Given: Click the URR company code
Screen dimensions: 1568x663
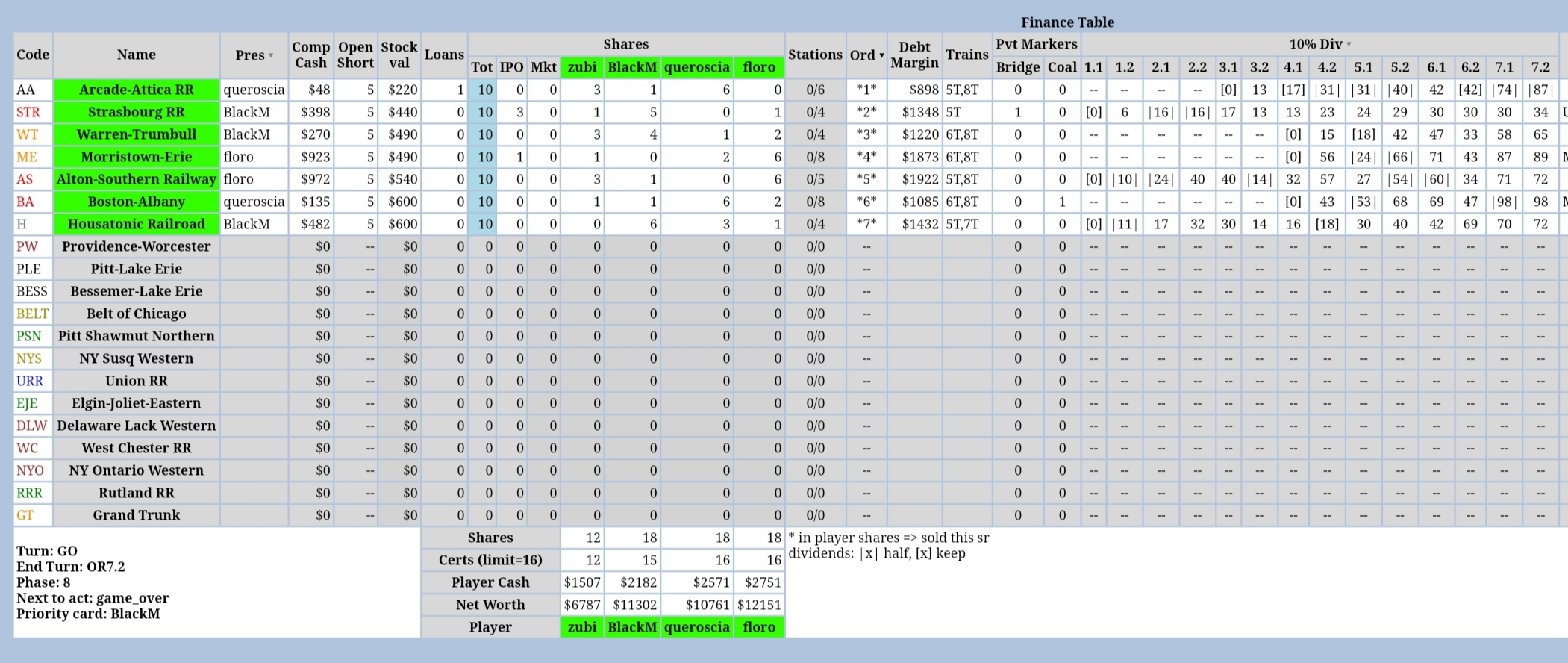Looking at the screenshot, I should (30, 381).
